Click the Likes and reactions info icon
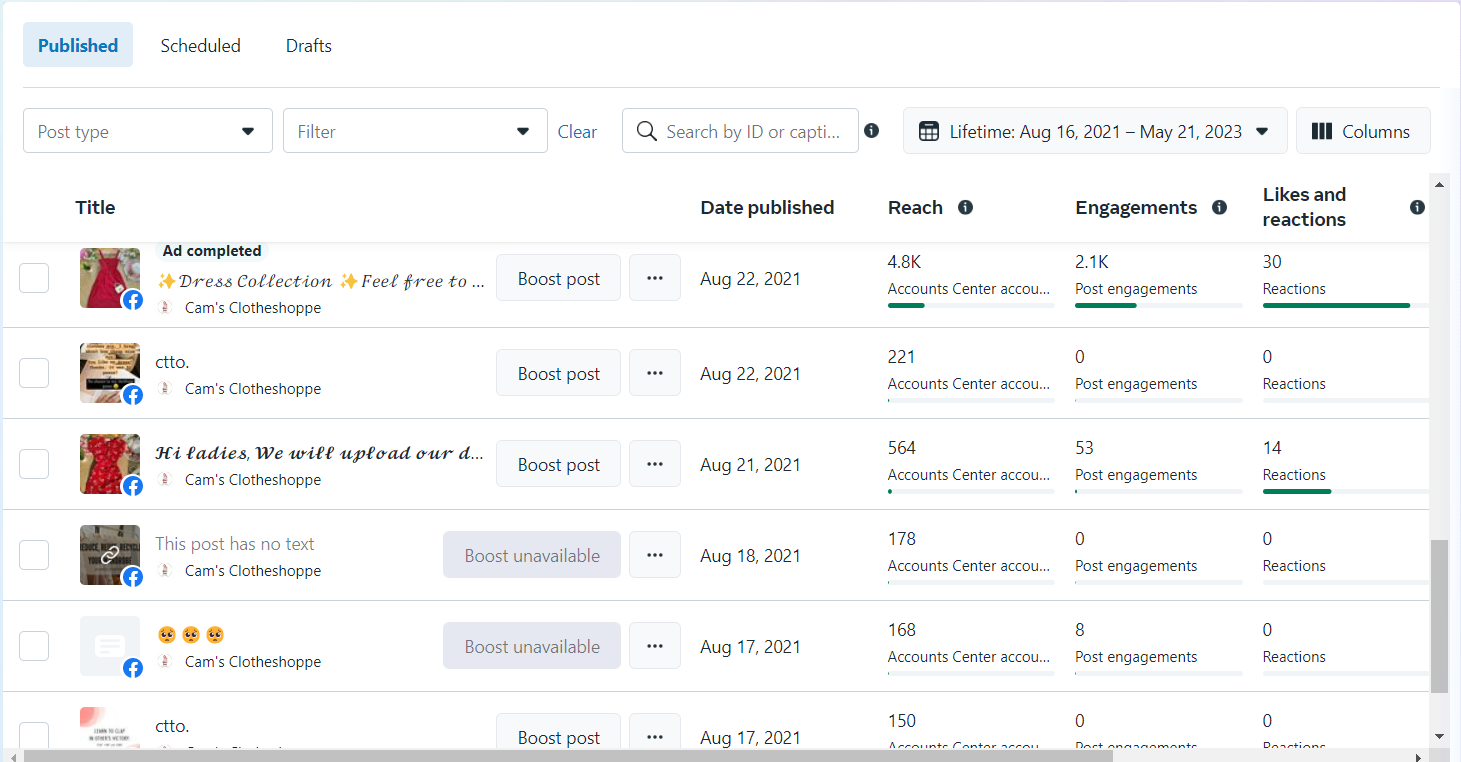Viewport: 1461px width, 762px height. click(1417, 207)
